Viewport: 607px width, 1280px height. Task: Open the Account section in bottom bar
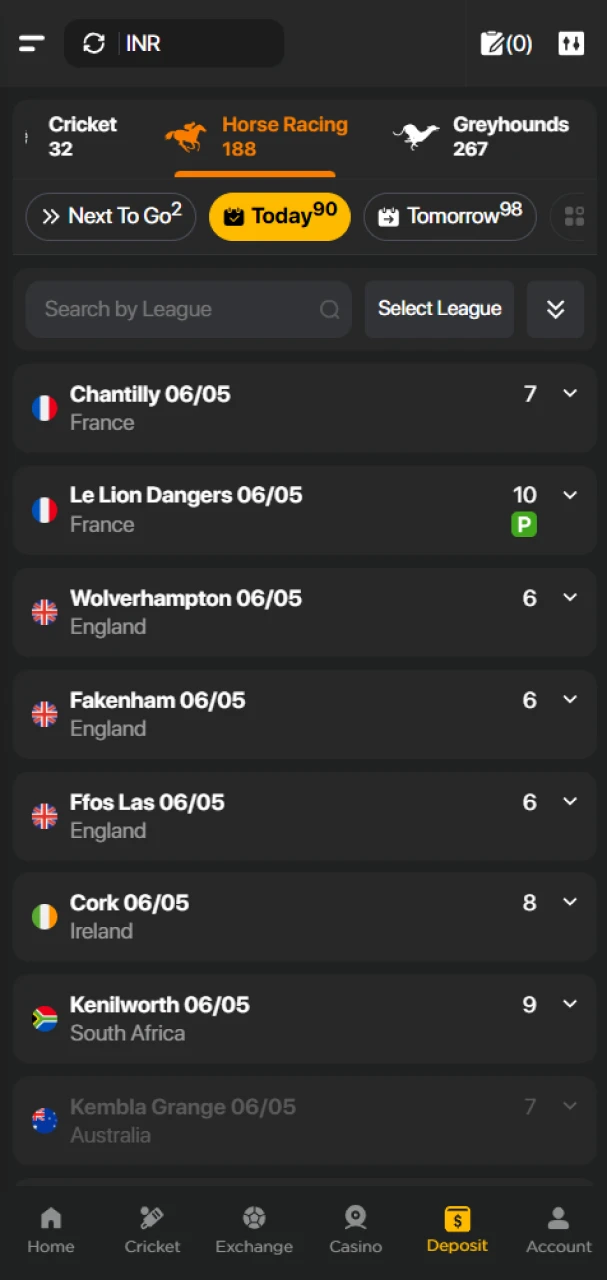pos(559,1230)
